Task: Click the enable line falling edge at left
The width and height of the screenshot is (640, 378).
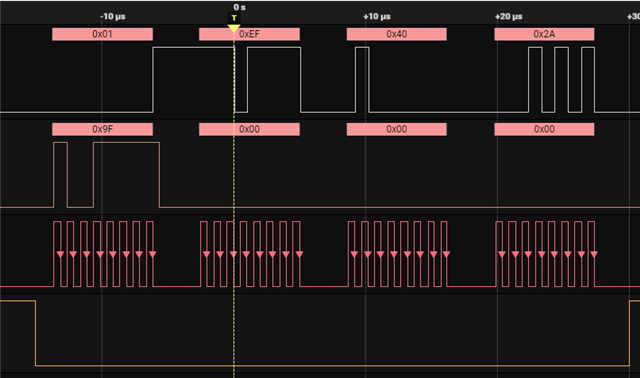Action: pyautogui.click(x=36, y=333)
